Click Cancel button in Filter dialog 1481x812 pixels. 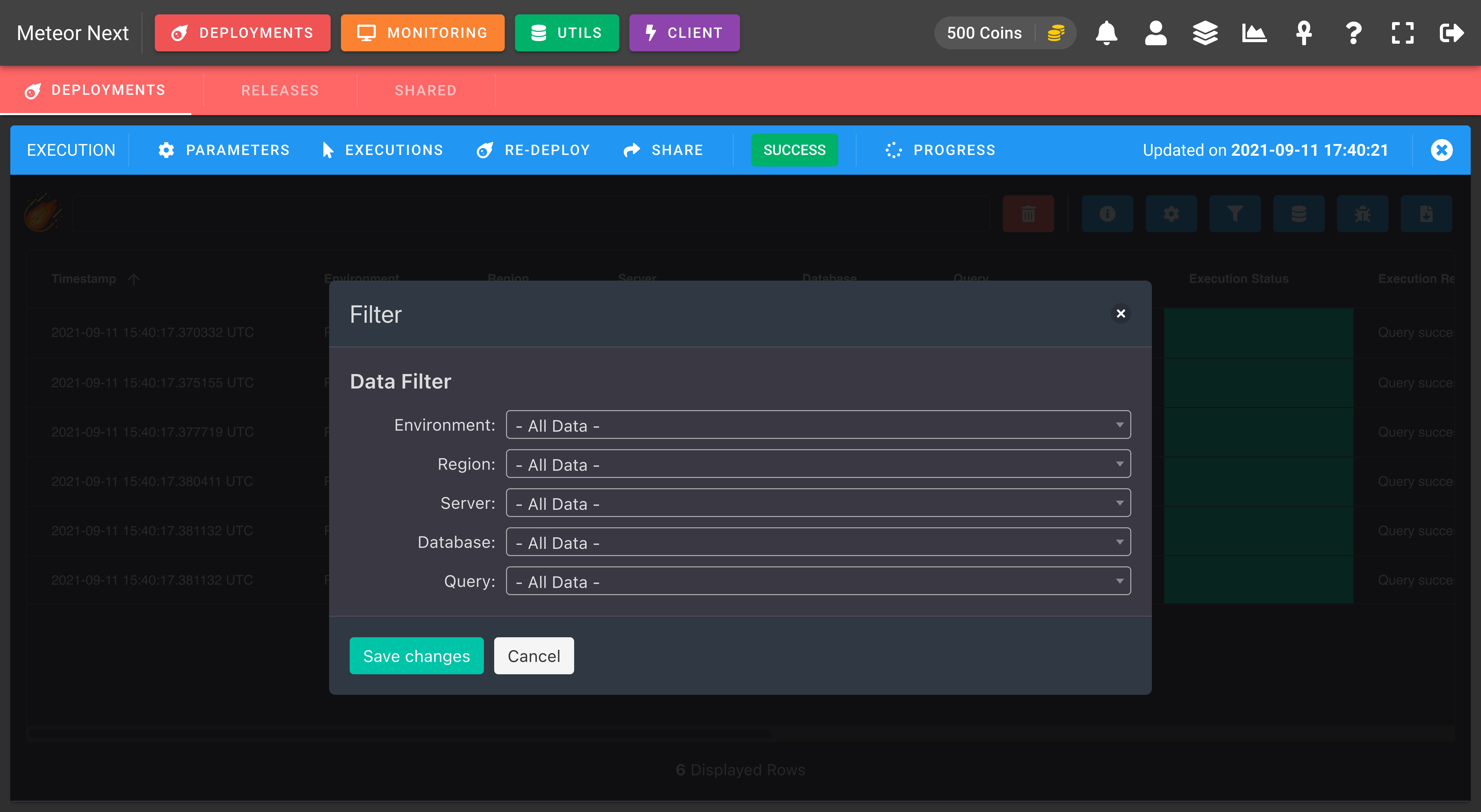[x=534, y=656]
